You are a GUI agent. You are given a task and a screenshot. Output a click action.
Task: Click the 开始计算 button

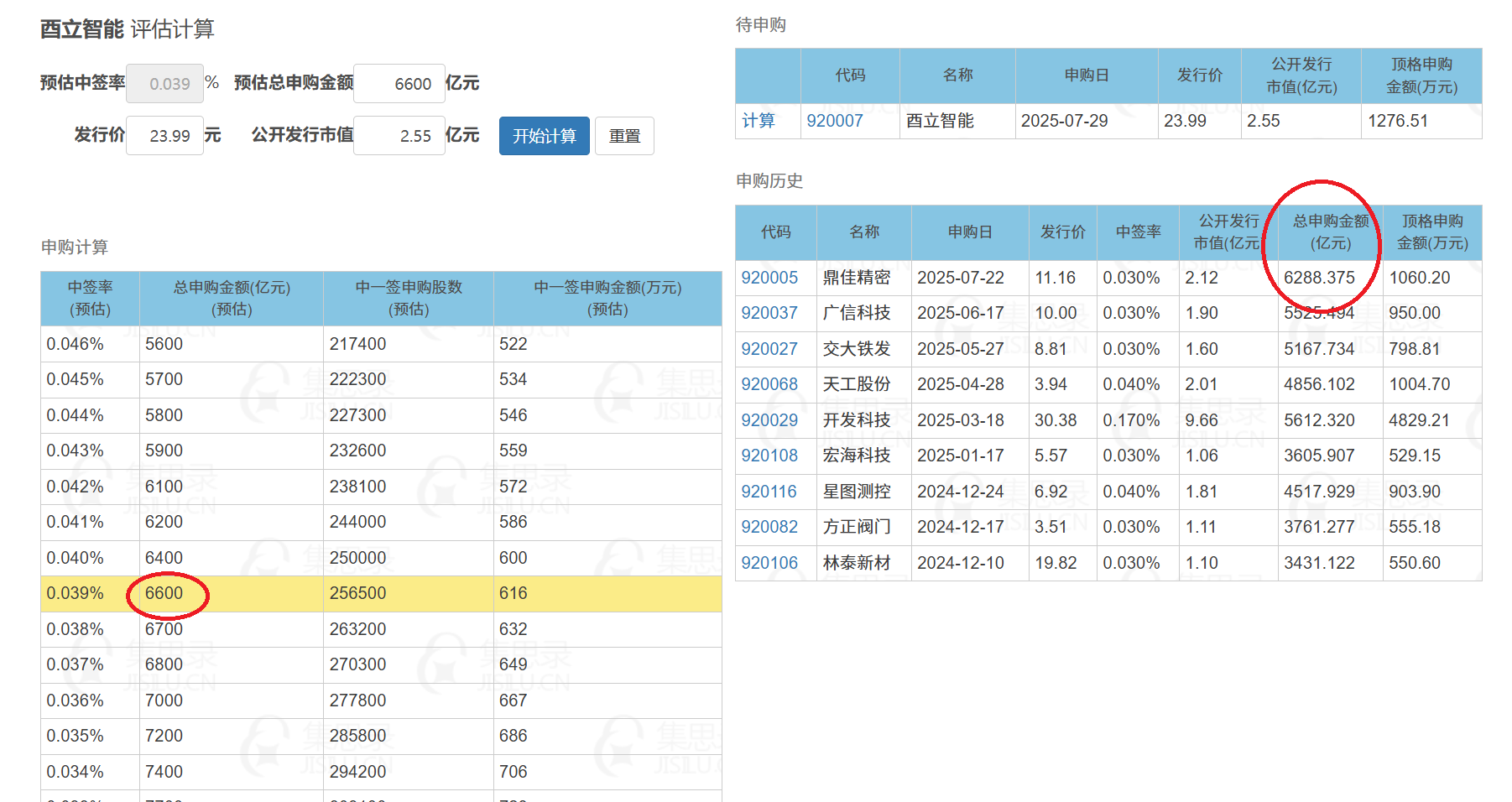pos(544,136)
